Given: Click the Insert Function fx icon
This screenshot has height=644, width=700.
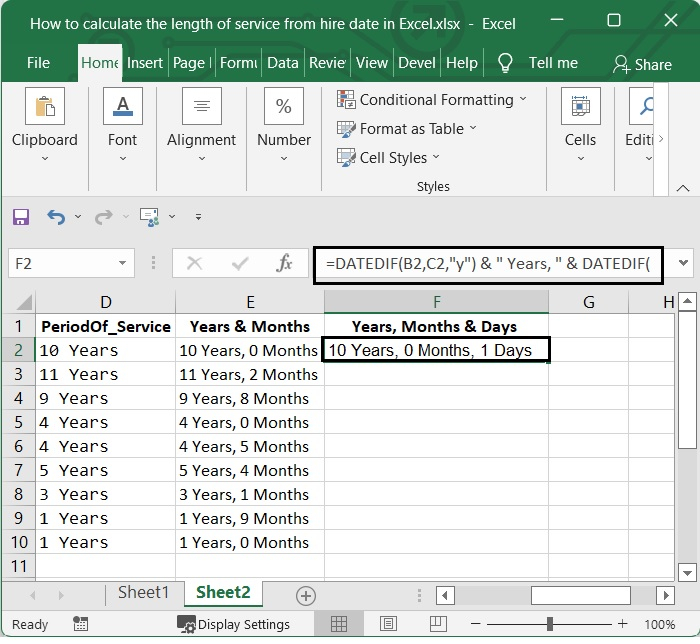Looking at the screenshot, I should pyautogui.click(x=284, y=264).
